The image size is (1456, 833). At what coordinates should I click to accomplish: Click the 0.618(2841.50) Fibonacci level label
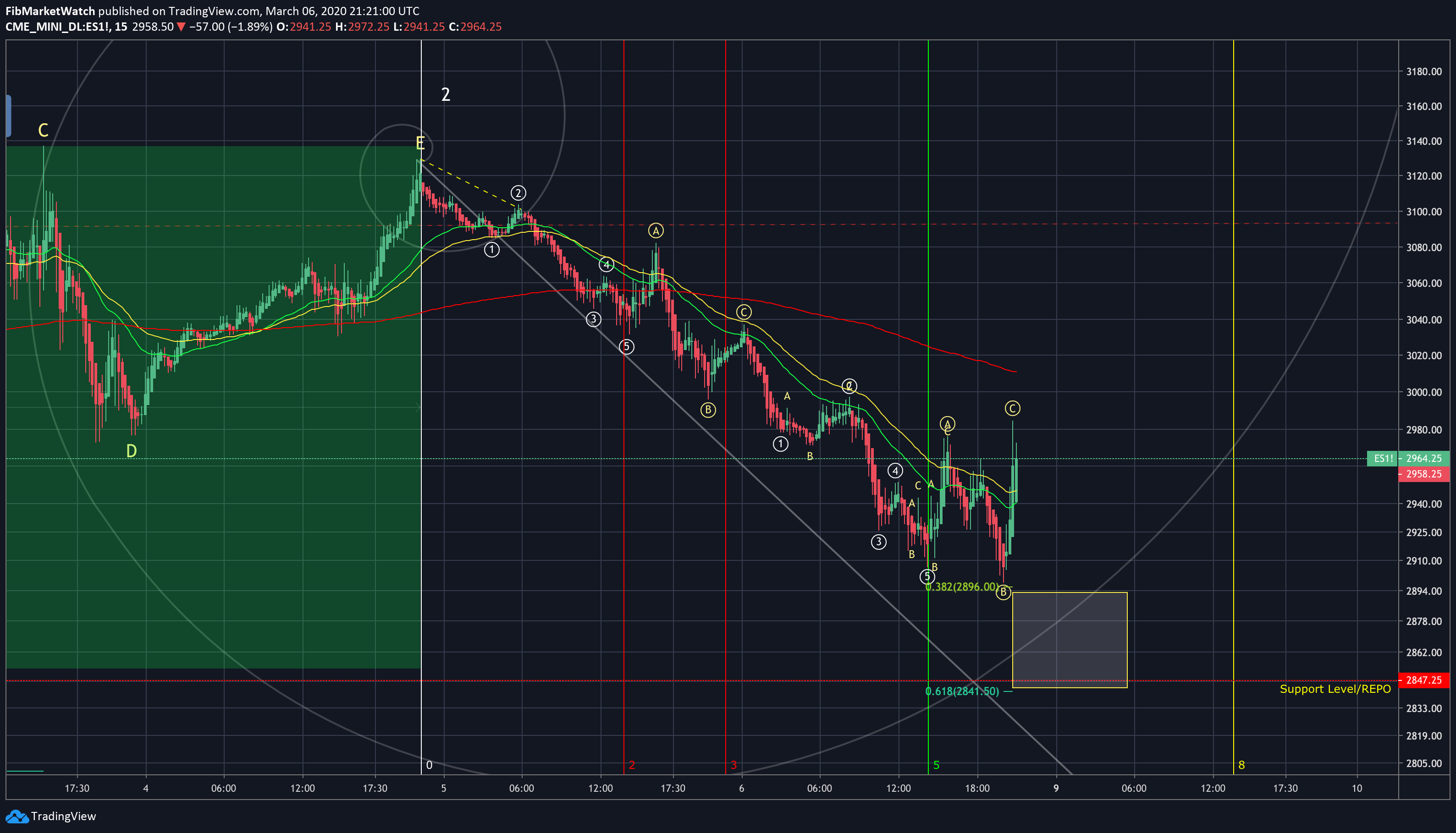click(x=962, y=691)
